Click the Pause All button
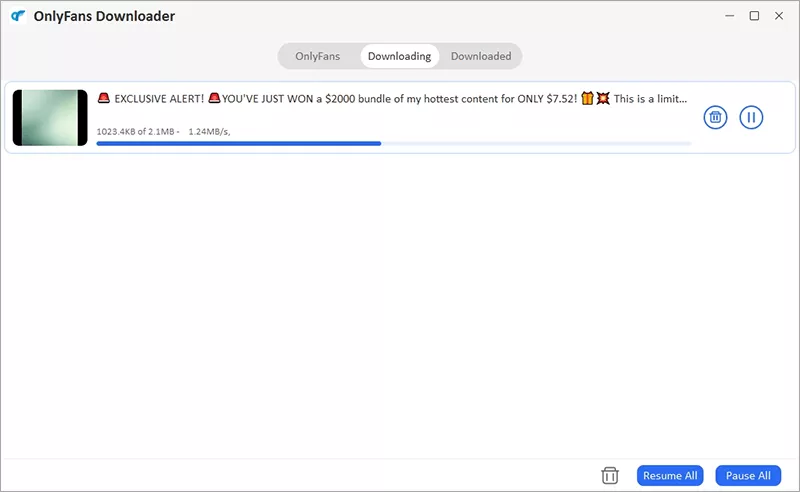The width and height of the screenshot is (800, 492). [x=748, y=476]
